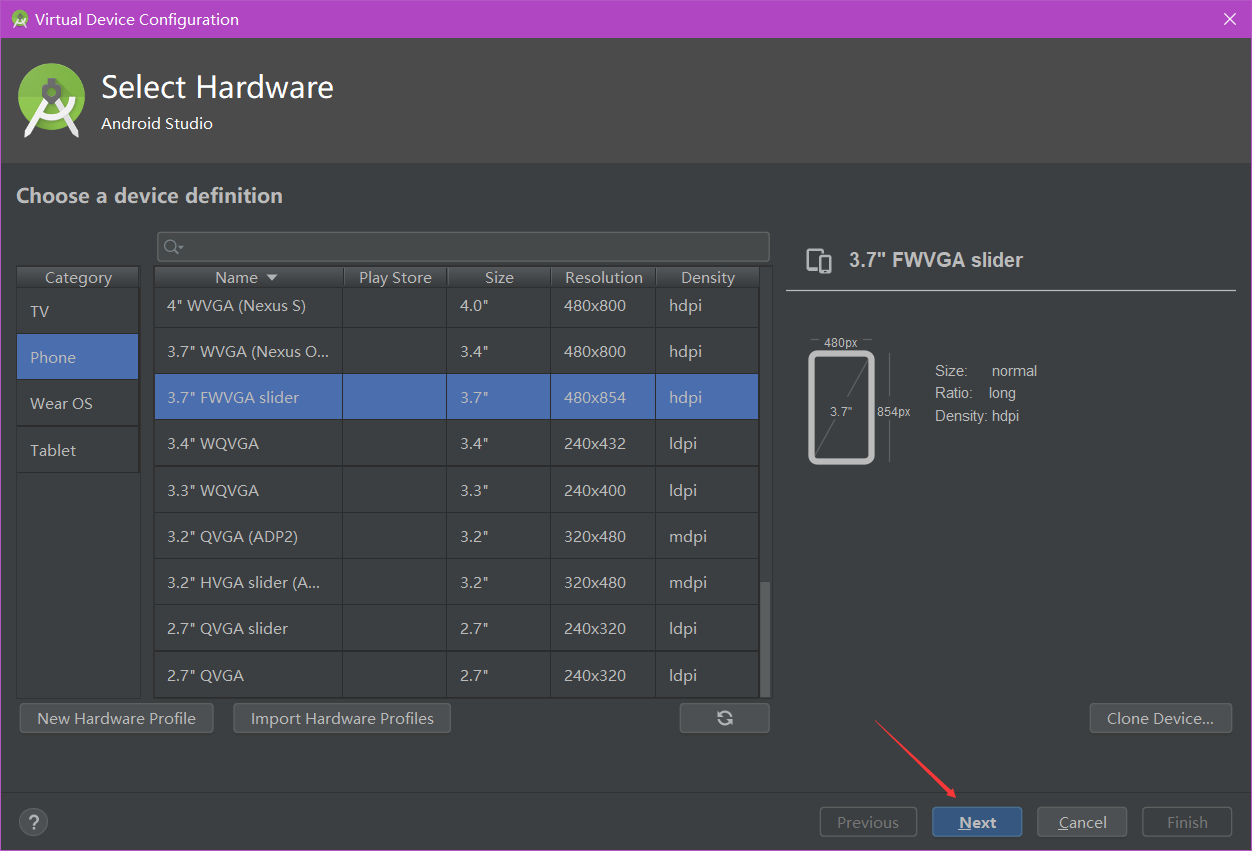Select the 2.7" QVGA device
1252x851 pixels.
[457, 675]
